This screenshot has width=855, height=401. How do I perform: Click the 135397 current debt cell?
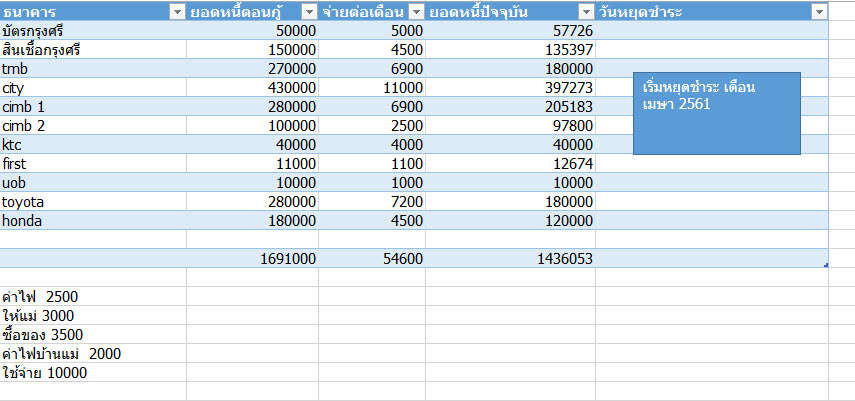[510, 50]
